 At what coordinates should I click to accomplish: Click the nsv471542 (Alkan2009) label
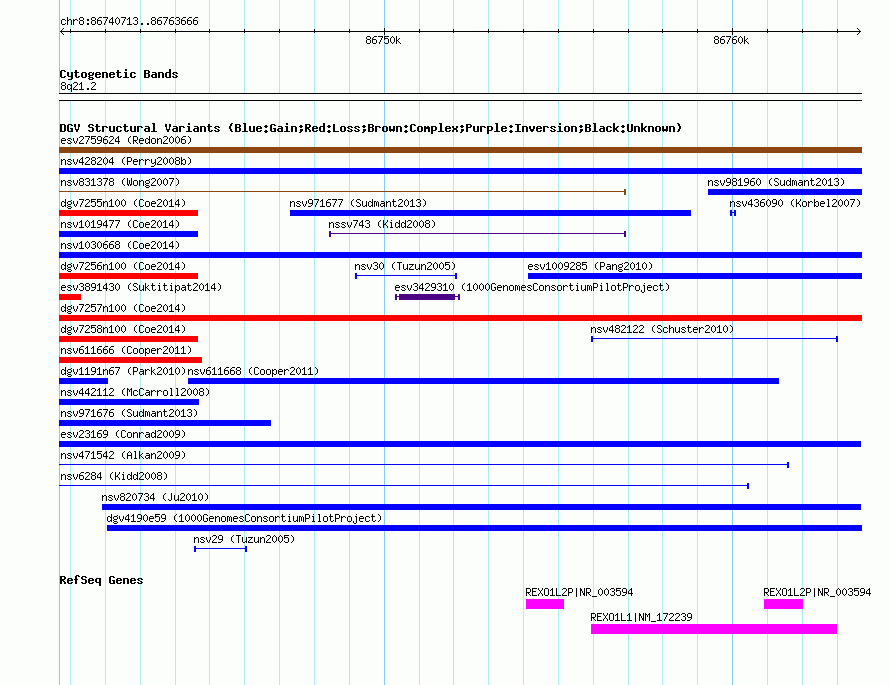coord(123,455)
